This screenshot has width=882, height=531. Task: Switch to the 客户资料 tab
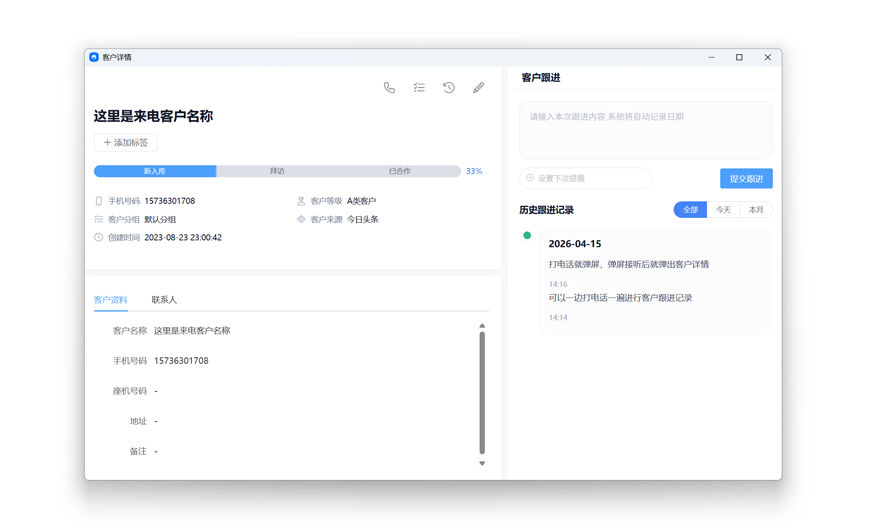(110, 300)
